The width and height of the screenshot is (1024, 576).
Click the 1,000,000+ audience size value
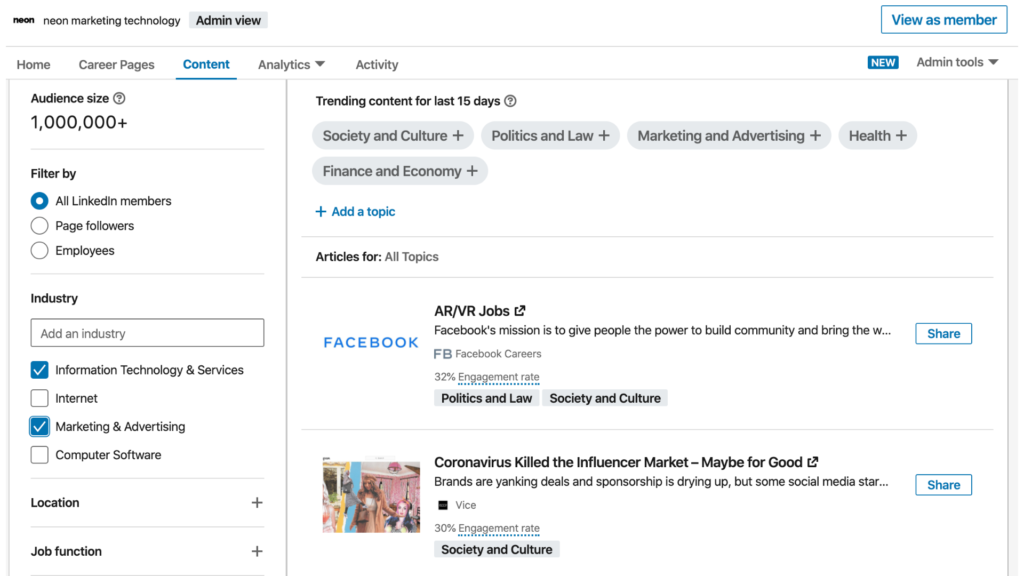pyautogui.click(x=79, y=122)
